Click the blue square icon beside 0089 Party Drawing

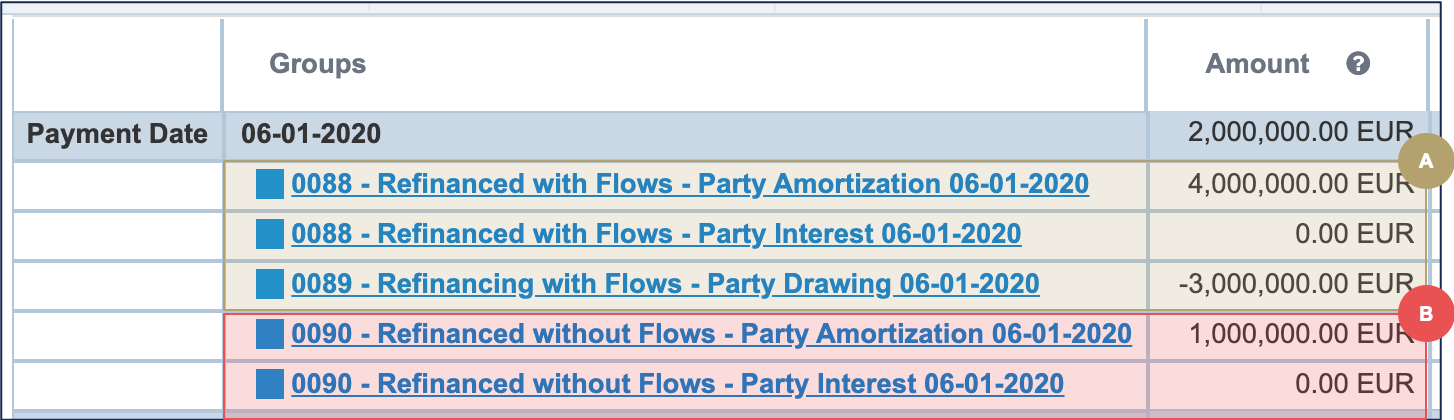270,285
